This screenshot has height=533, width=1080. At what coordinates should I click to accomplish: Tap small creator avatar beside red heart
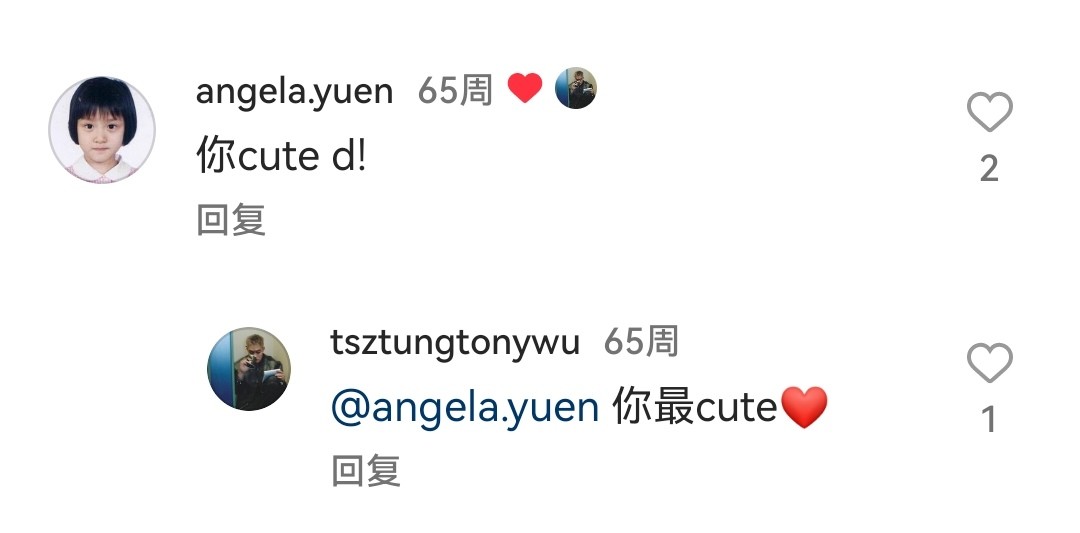coord(575,88)
